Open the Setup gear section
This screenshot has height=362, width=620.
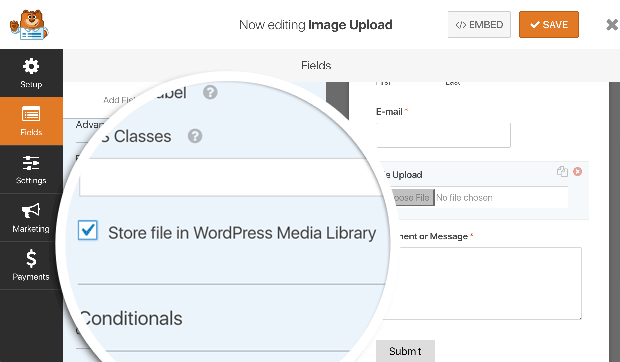click(31, 73)
